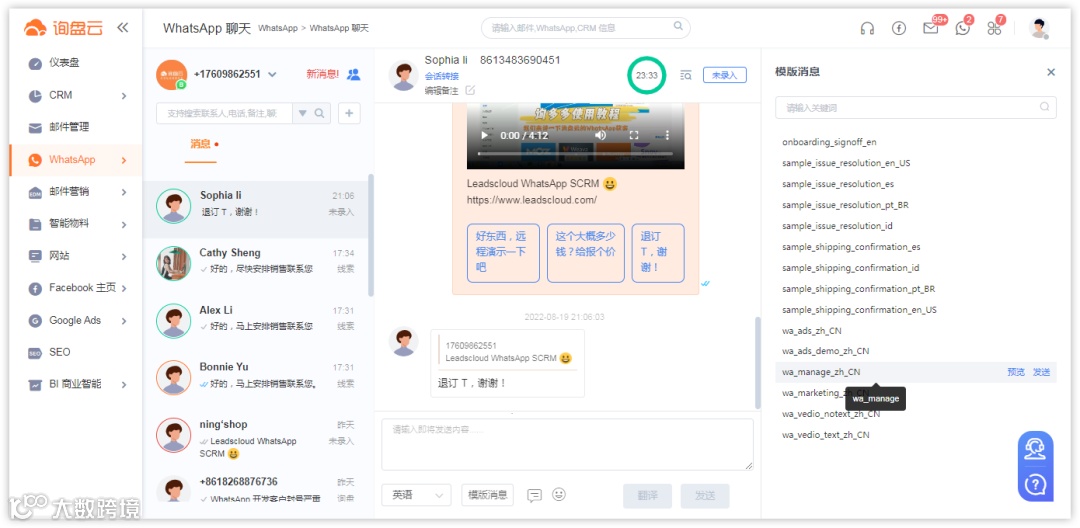Select the 消息 tab

200,144
